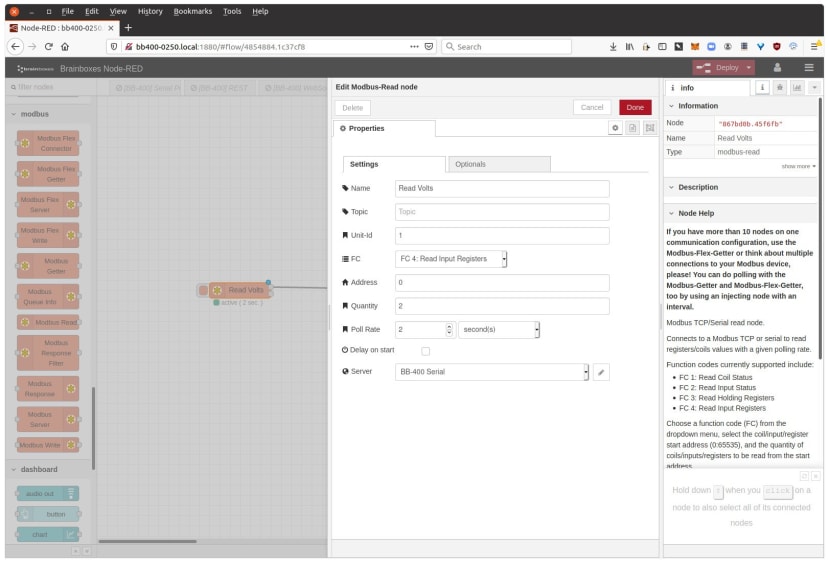
Task: Select the audio out dashboard node
Action: [x=48, y=493]
